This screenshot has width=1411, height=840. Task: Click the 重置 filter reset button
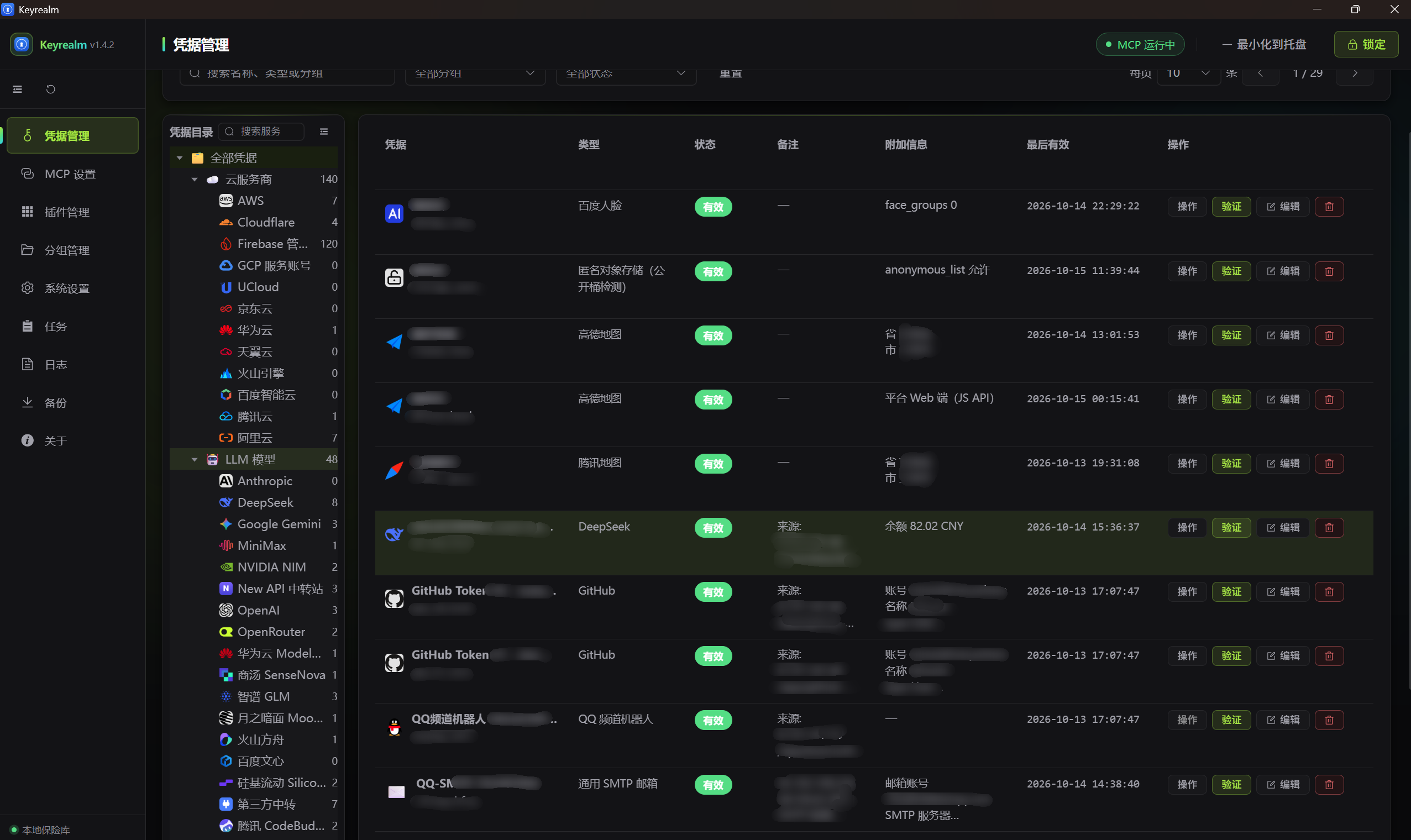[730, 73]
